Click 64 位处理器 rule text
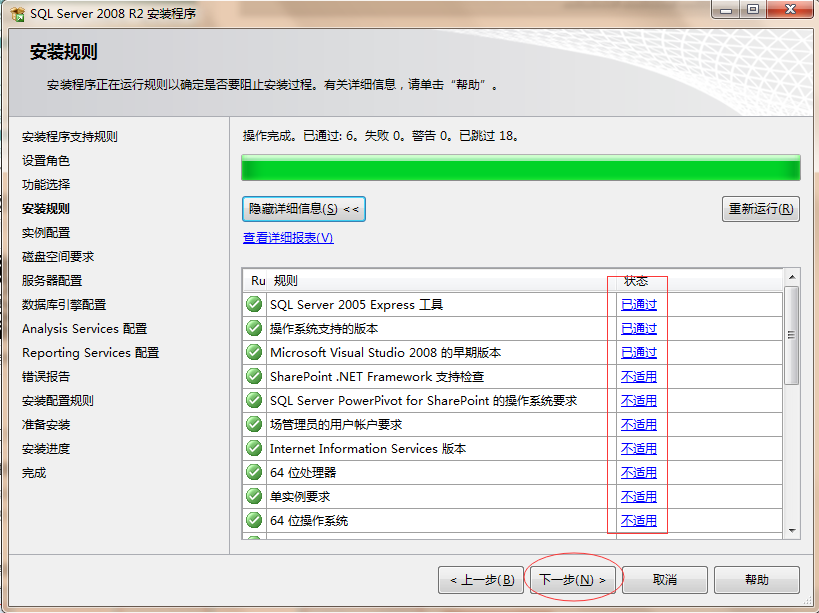The height and width of the screenshot is (613, 819). coord(303,473)
